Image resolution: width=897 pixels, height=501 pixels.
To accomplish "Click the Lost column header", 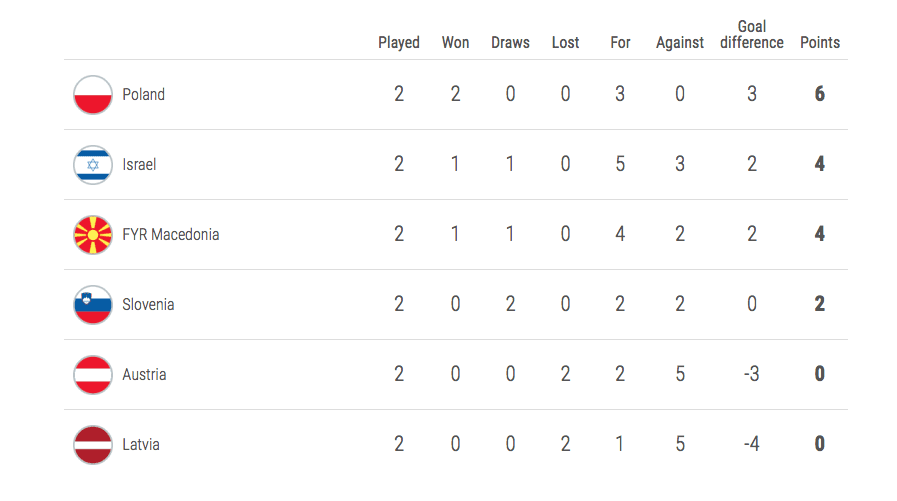I will coord(565,43).
